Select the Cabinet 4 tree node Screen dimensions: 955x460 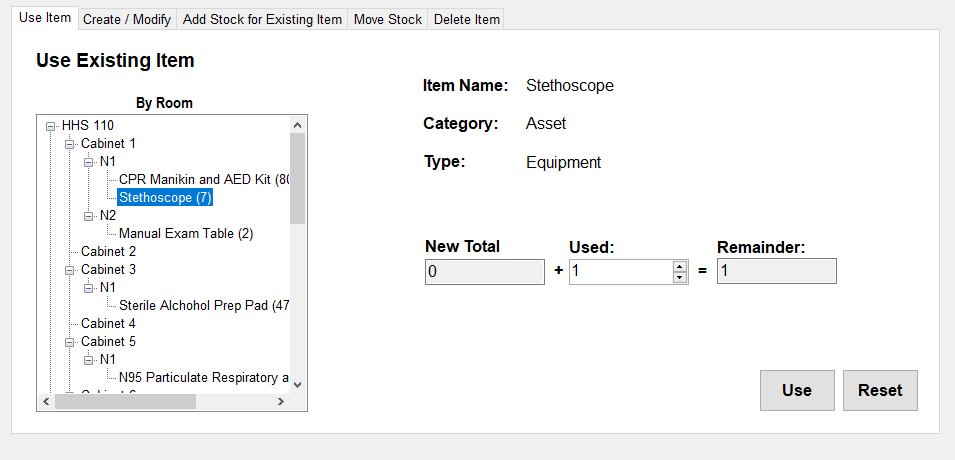tap(108, 324)
